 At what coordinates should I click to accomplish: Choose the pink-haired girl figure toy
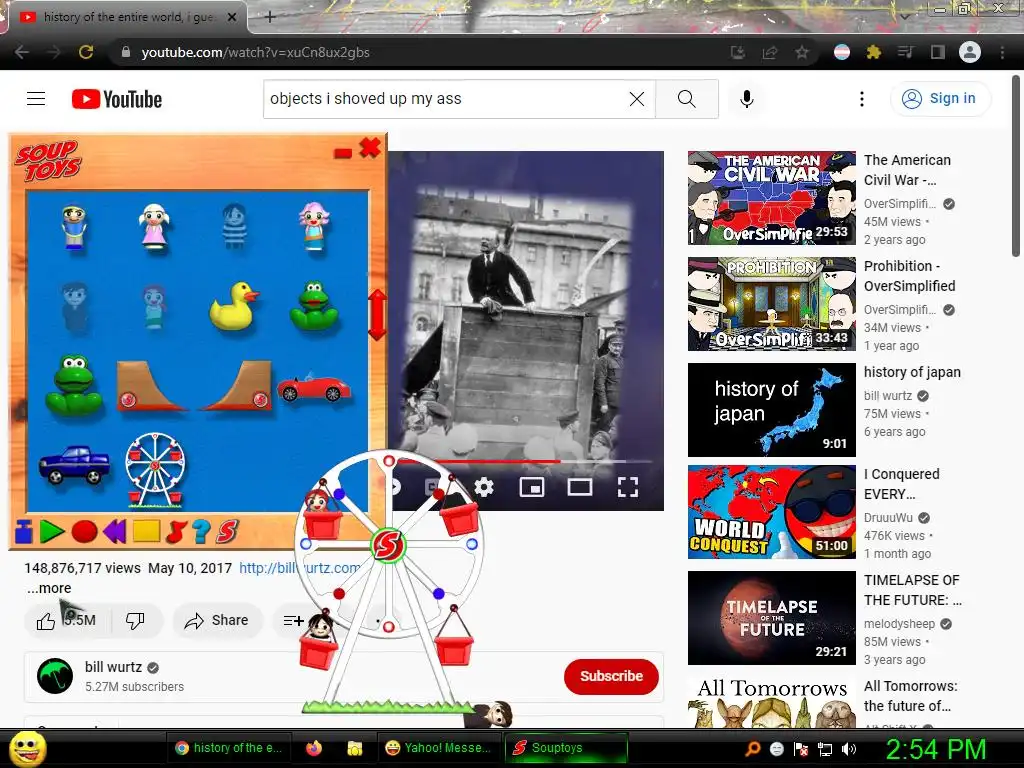point(314,226)
